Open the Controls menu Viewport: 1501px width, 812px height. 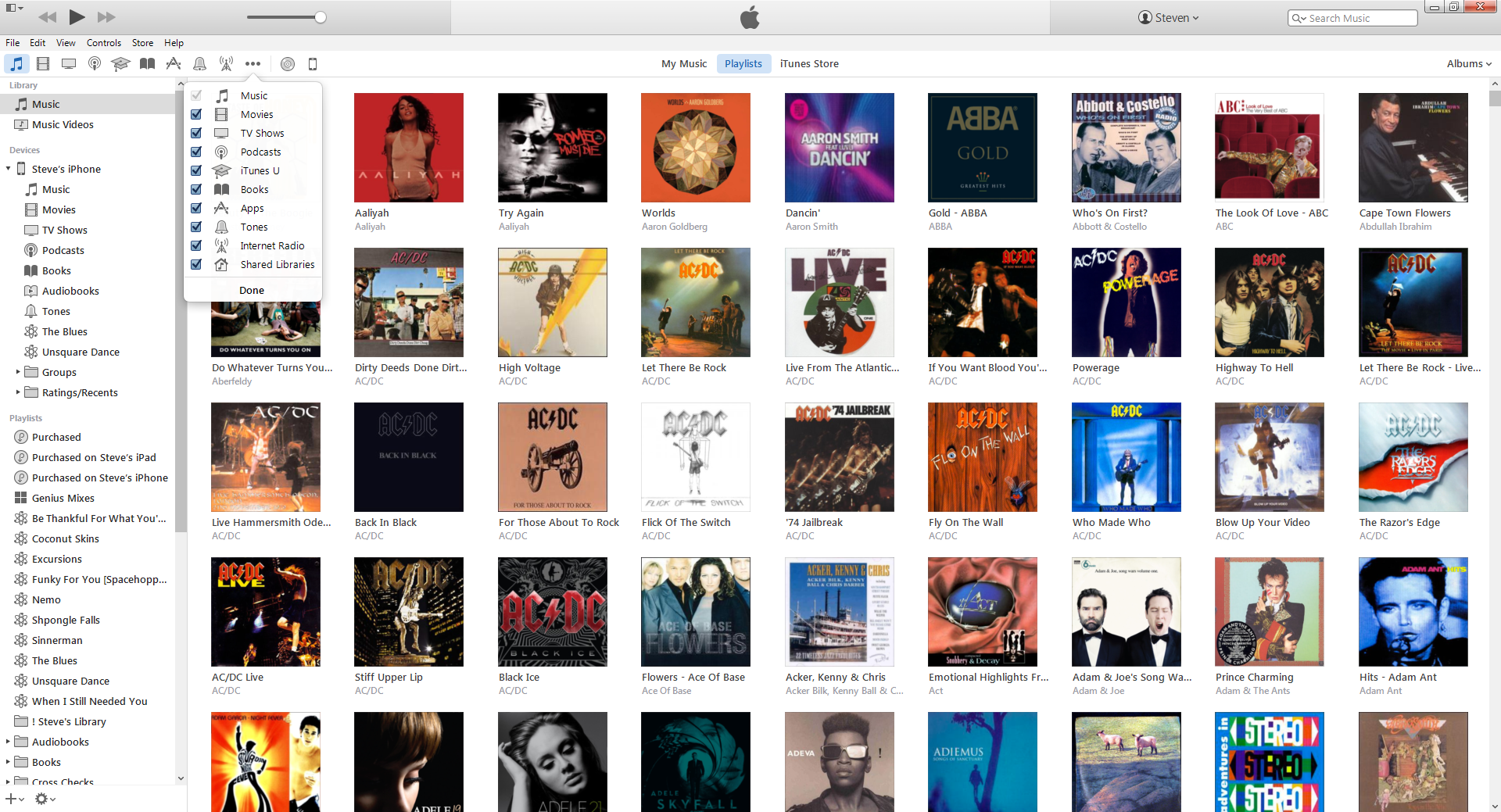103,42
